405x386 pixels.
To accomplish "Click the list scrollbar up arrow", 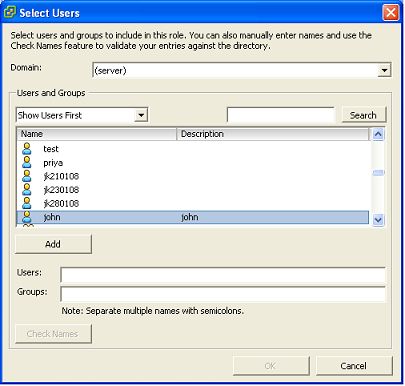I will point(378,134).
